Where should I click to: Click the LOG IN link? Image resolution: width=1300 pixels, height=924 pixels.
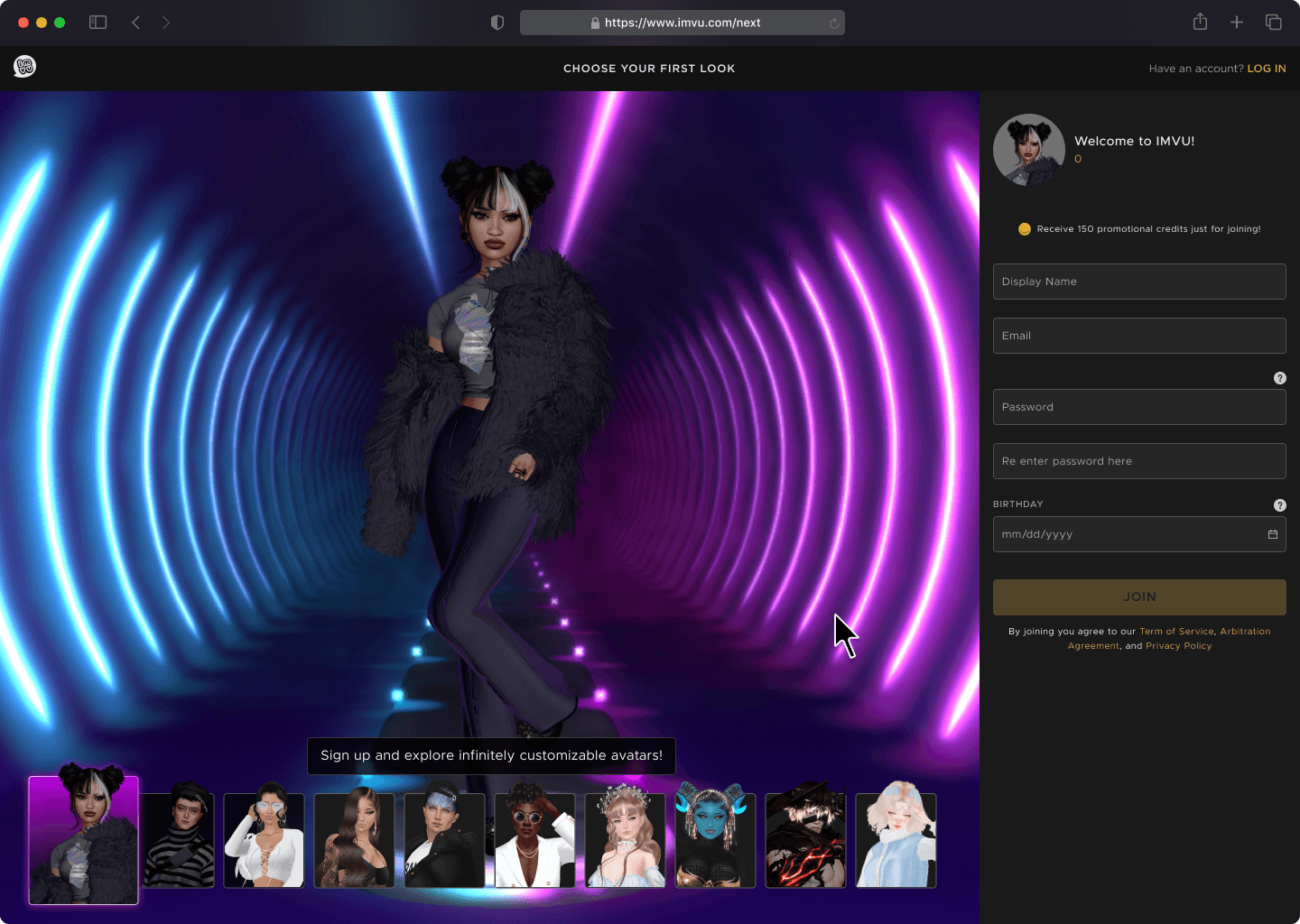click(x=1267, y=69)
